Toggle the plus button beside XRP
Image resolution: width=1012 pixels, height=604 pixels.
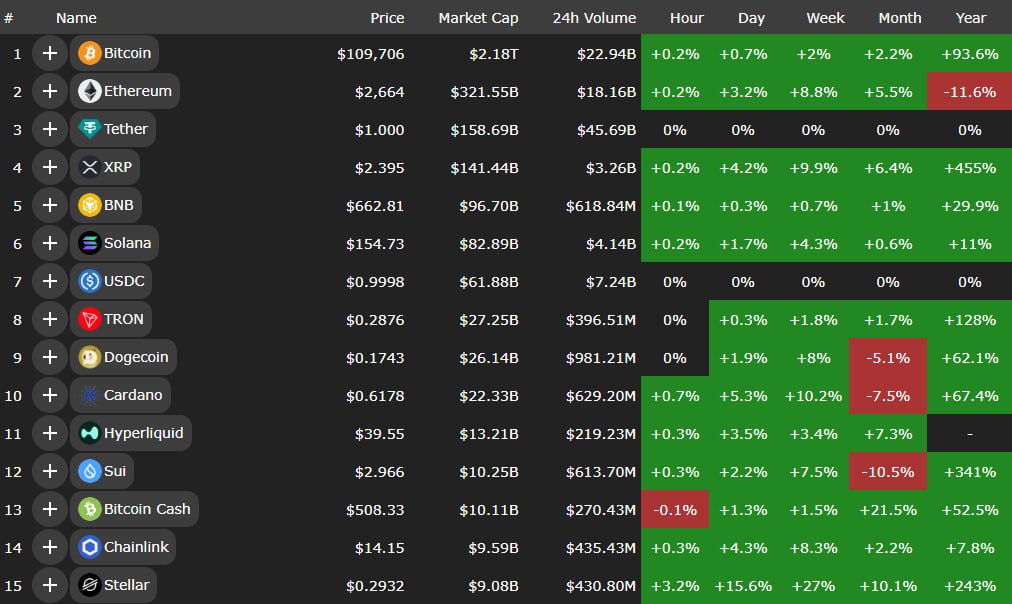coord(49,167)
